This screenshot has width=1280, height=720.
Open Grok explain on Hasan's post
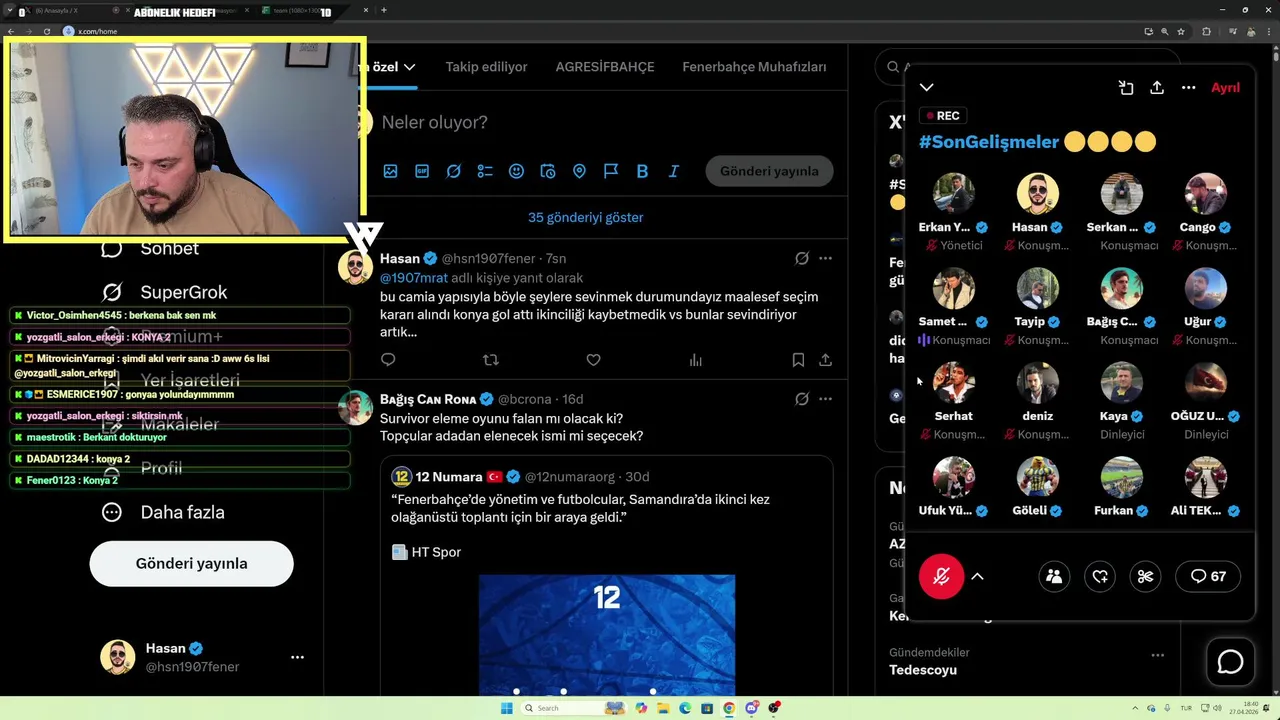pyautogui.click(x=802, y=258)
